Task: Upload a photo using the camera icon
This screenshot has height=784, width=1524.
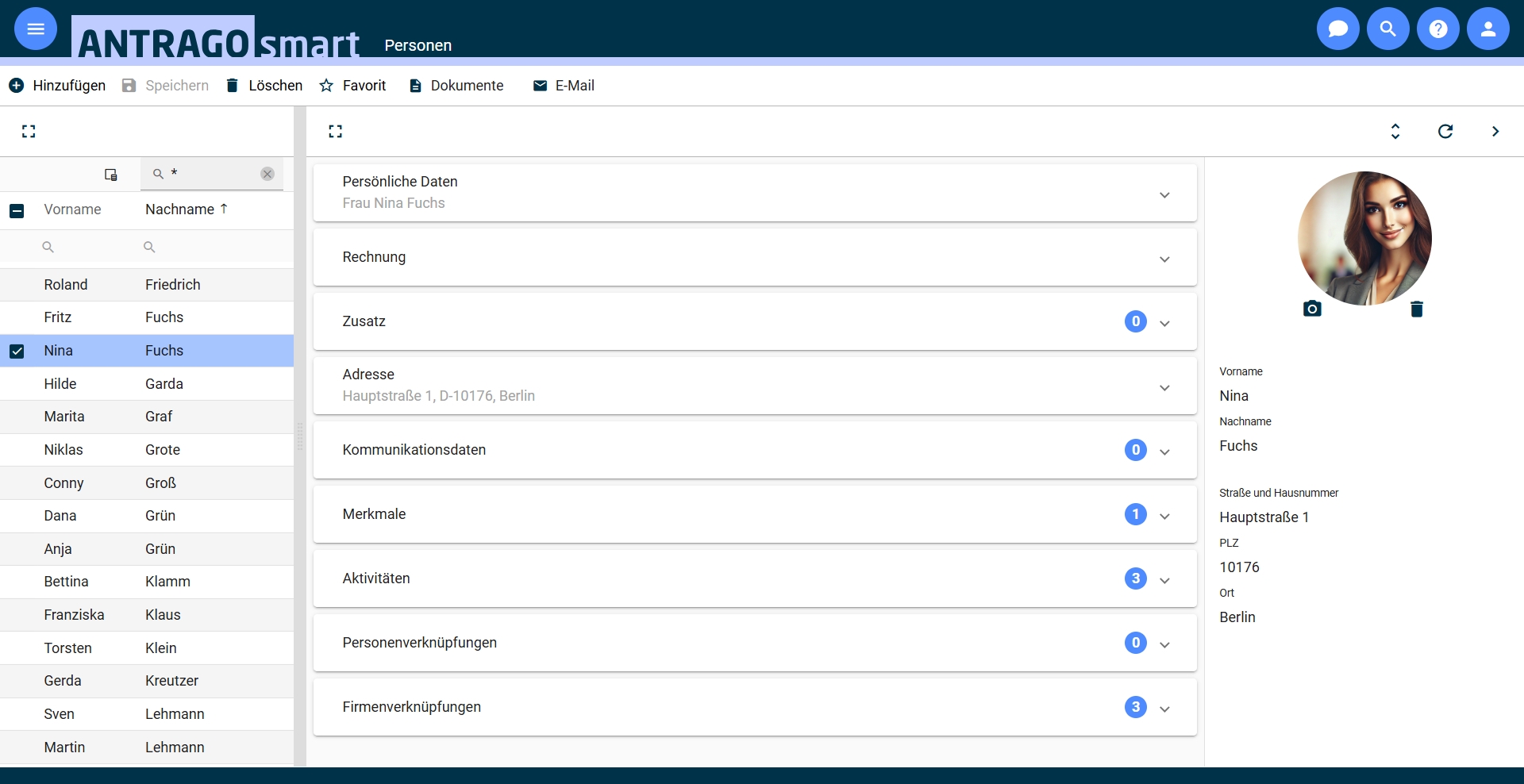Action: pos(1312,309)
